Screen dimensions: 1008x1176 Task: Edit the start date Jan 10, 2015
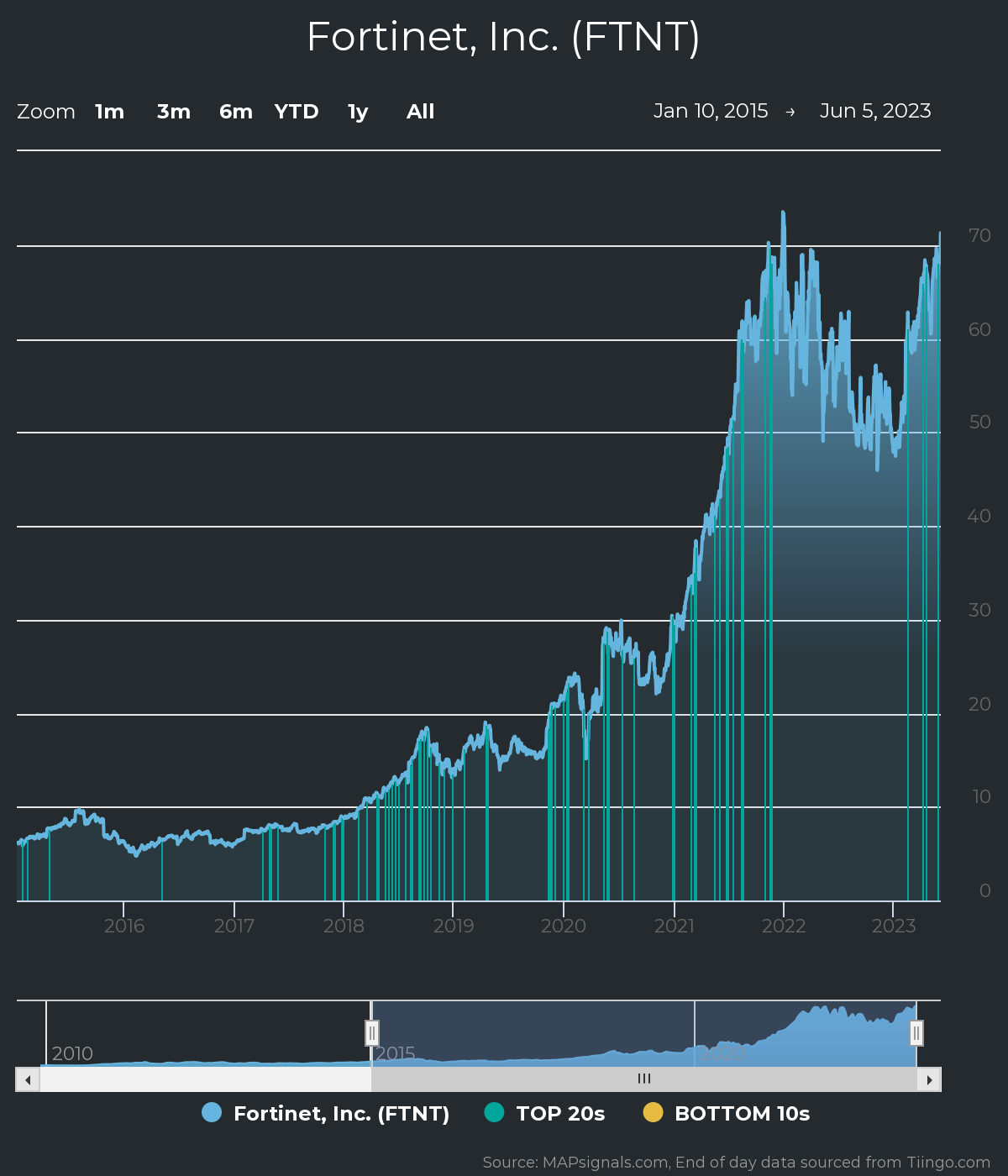click(711, 111)
